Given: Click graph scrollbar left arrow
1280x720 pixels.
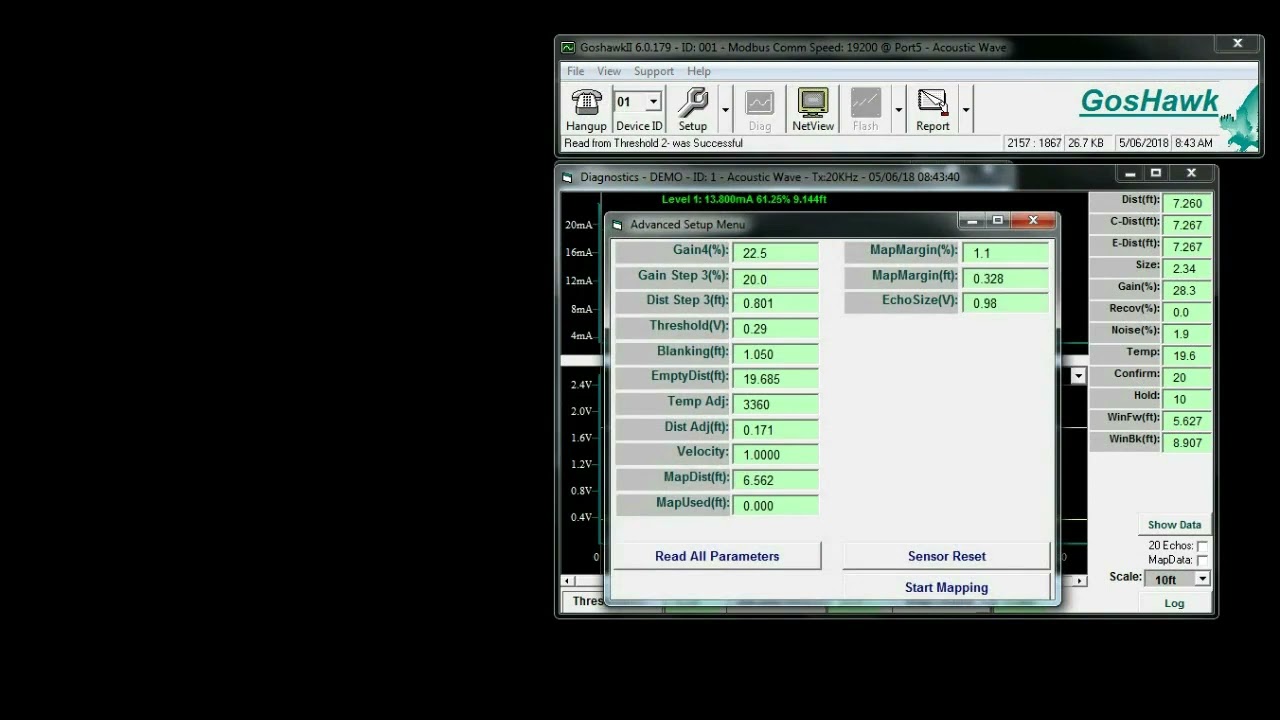Looking at the screenshot, I should point(568,581).
